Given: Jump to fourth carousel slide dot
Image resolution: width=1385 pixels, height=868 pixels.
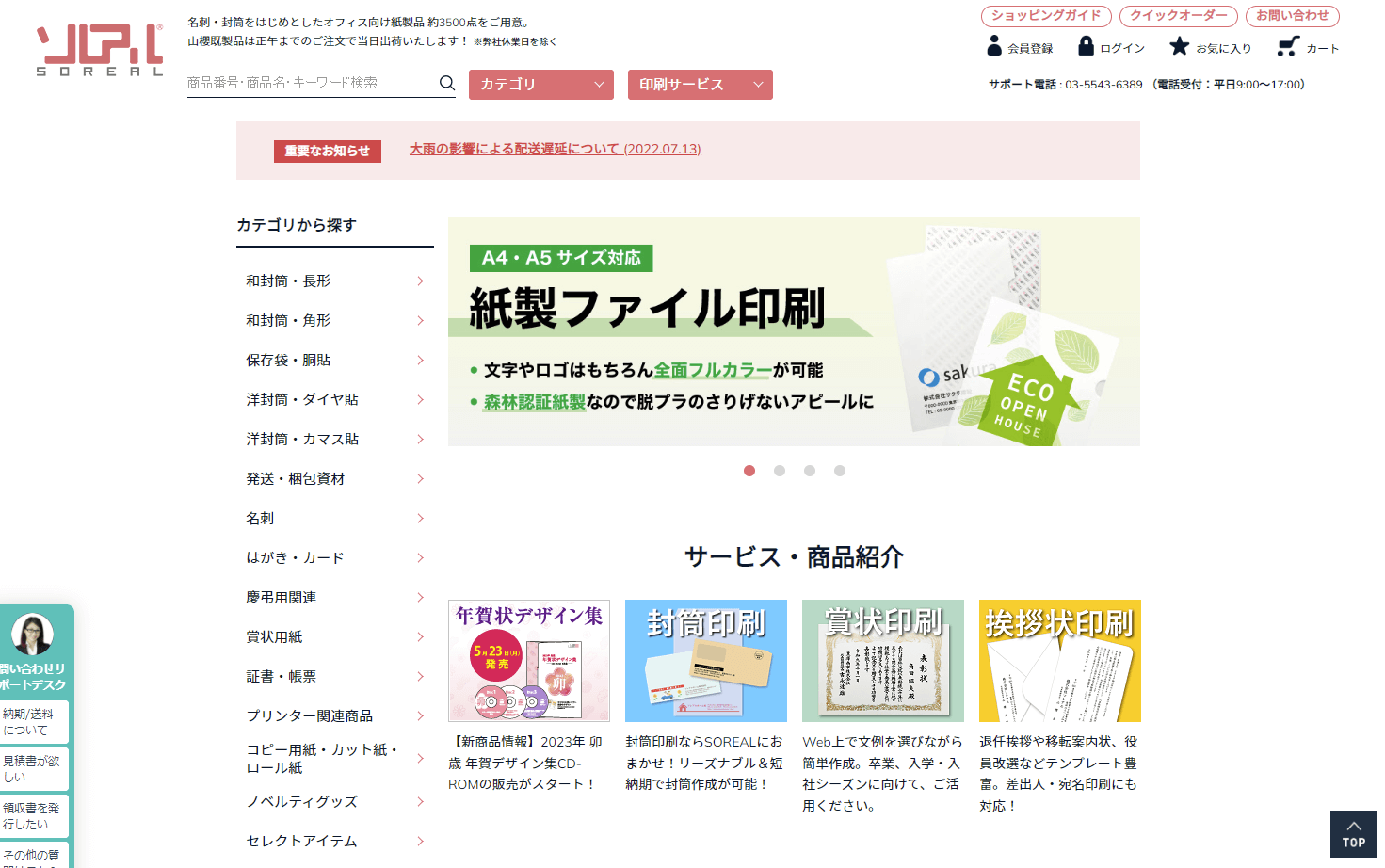Looking at the screenshot, I should tap(840, 471).
